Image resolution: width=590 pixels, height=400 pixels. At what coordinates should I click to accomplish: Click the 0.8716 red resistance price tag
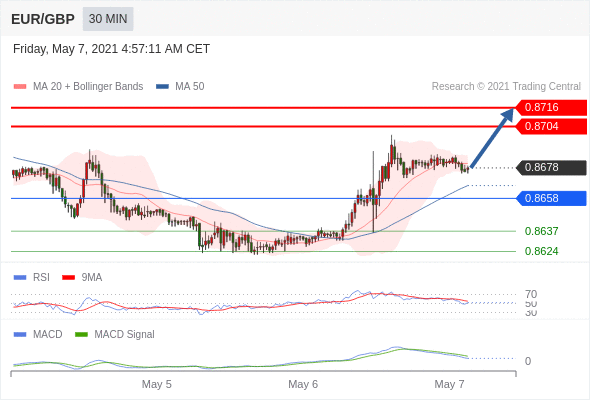click(x=551, y=107)
